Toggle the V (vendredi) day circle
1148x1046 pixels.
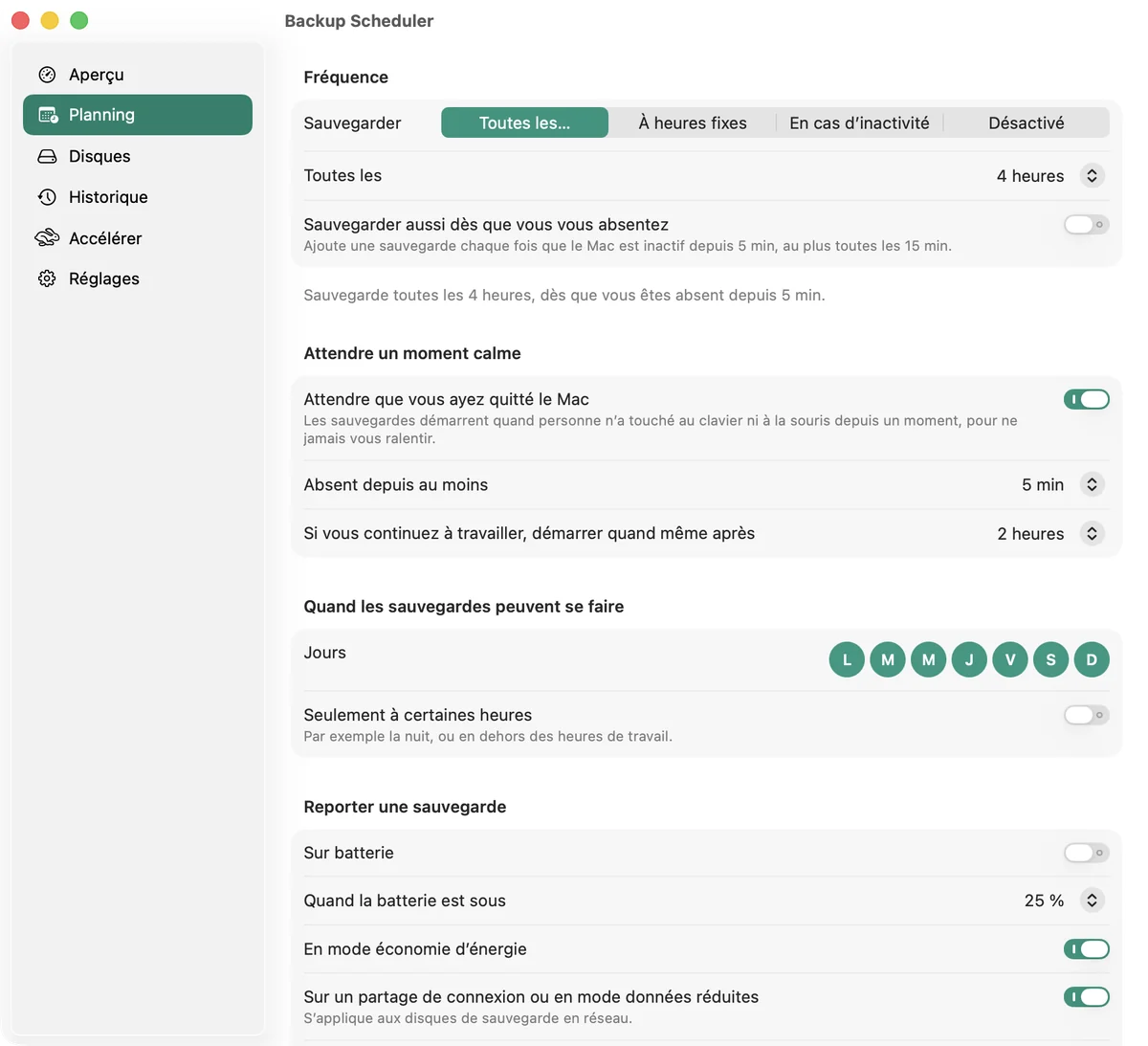1010,659
